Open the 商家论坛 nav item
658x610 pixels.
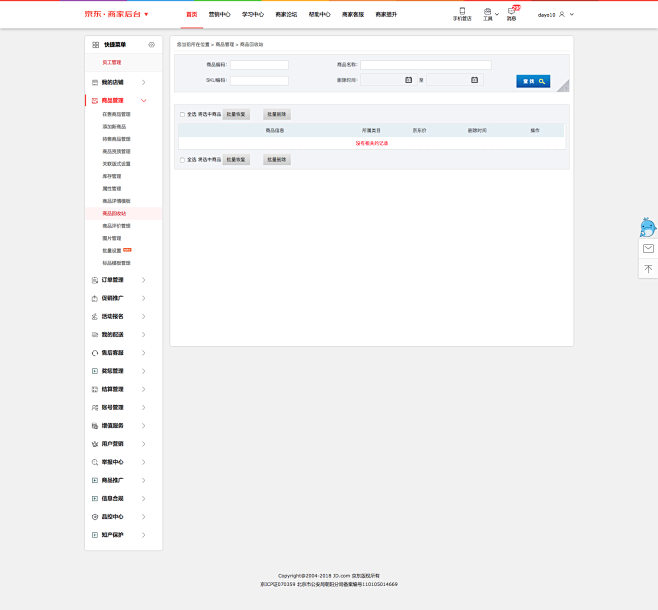(x=286, y=14)
